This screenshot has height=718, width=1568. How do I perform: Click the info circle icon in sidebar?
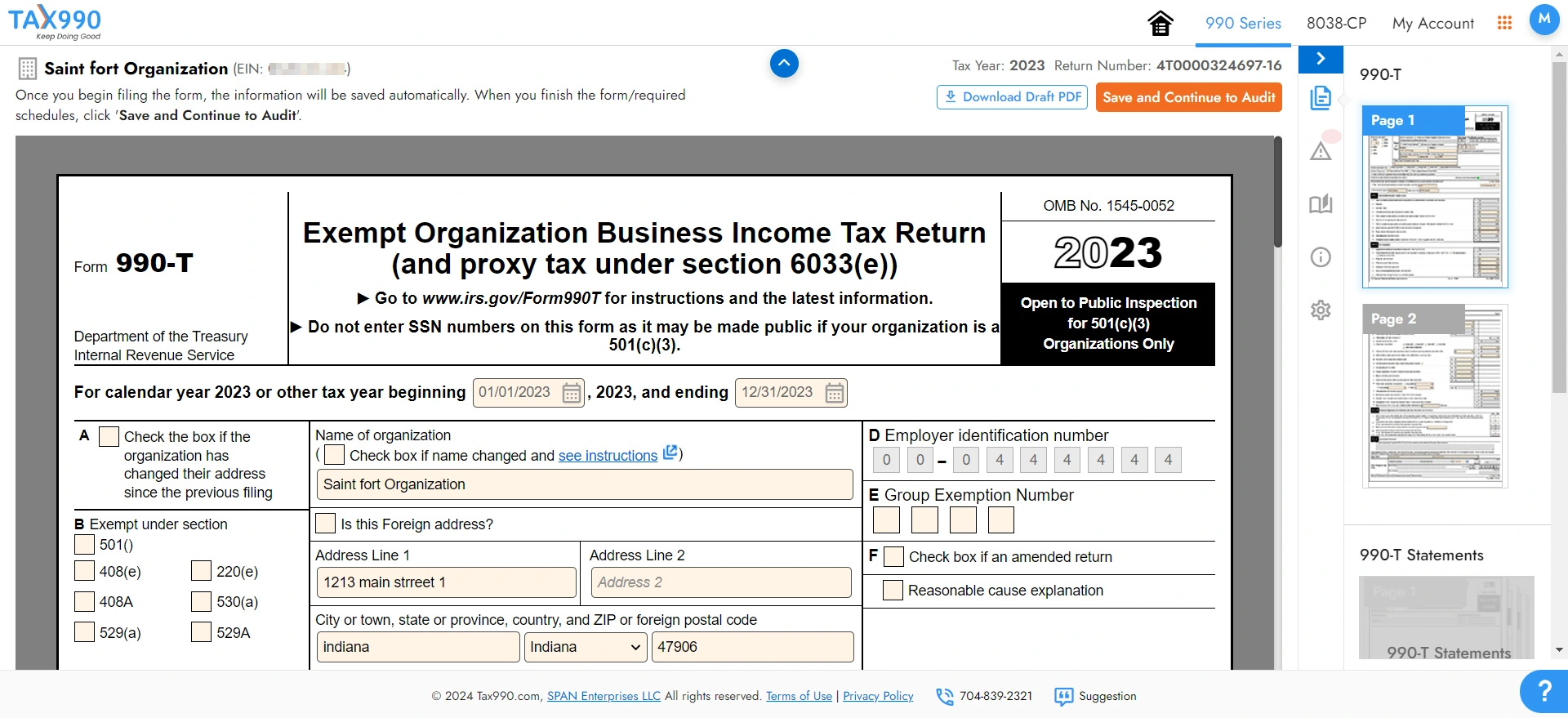1321,257
